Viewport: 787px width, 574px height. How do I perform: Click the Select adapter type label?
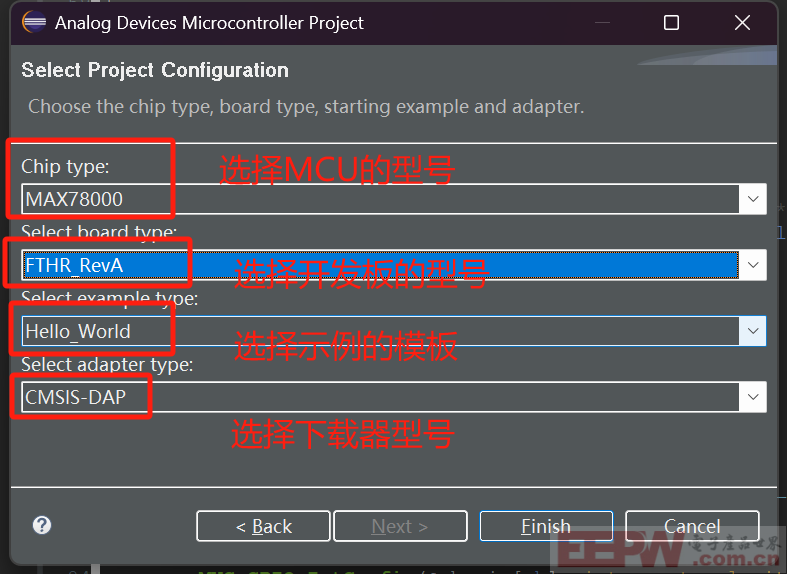pos(107,364)
